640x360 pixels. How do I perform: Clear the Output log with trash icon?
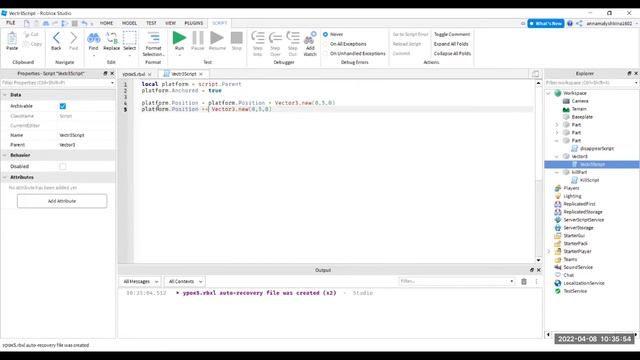[x=524, y=281]
